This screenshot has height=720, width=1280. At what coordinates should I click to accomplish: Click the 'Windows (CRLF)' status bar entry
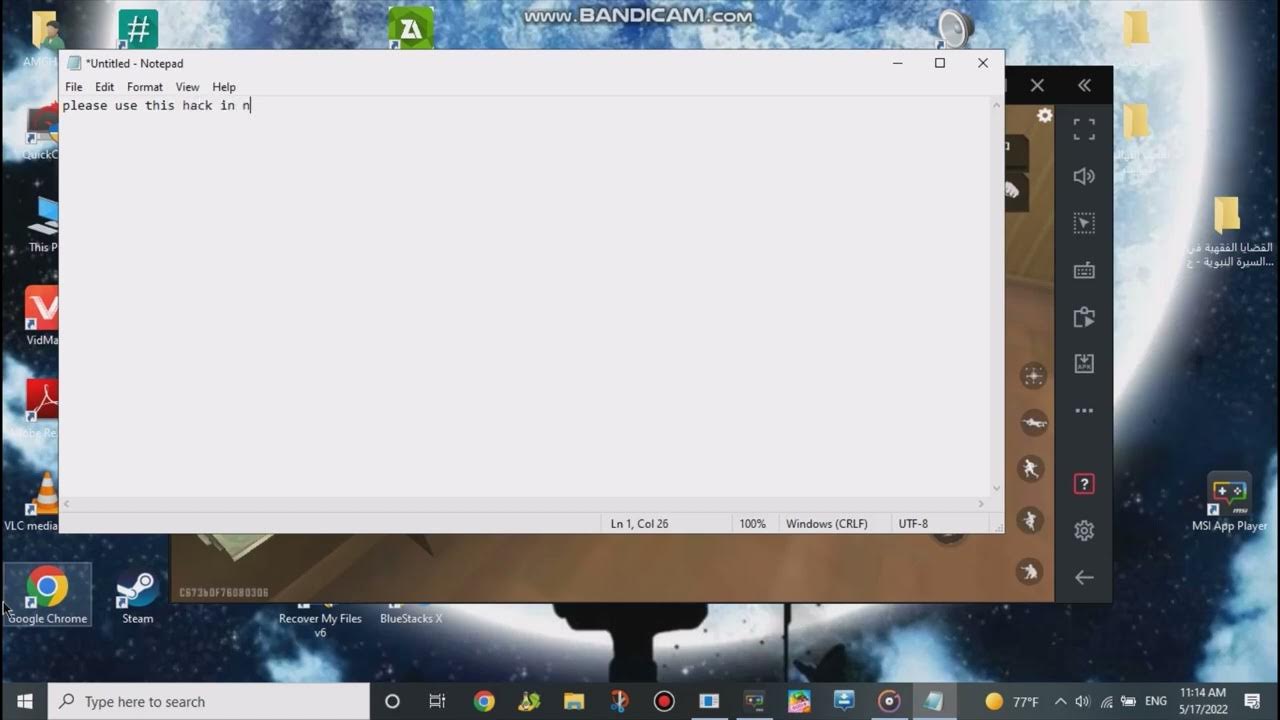coord(826,524)
